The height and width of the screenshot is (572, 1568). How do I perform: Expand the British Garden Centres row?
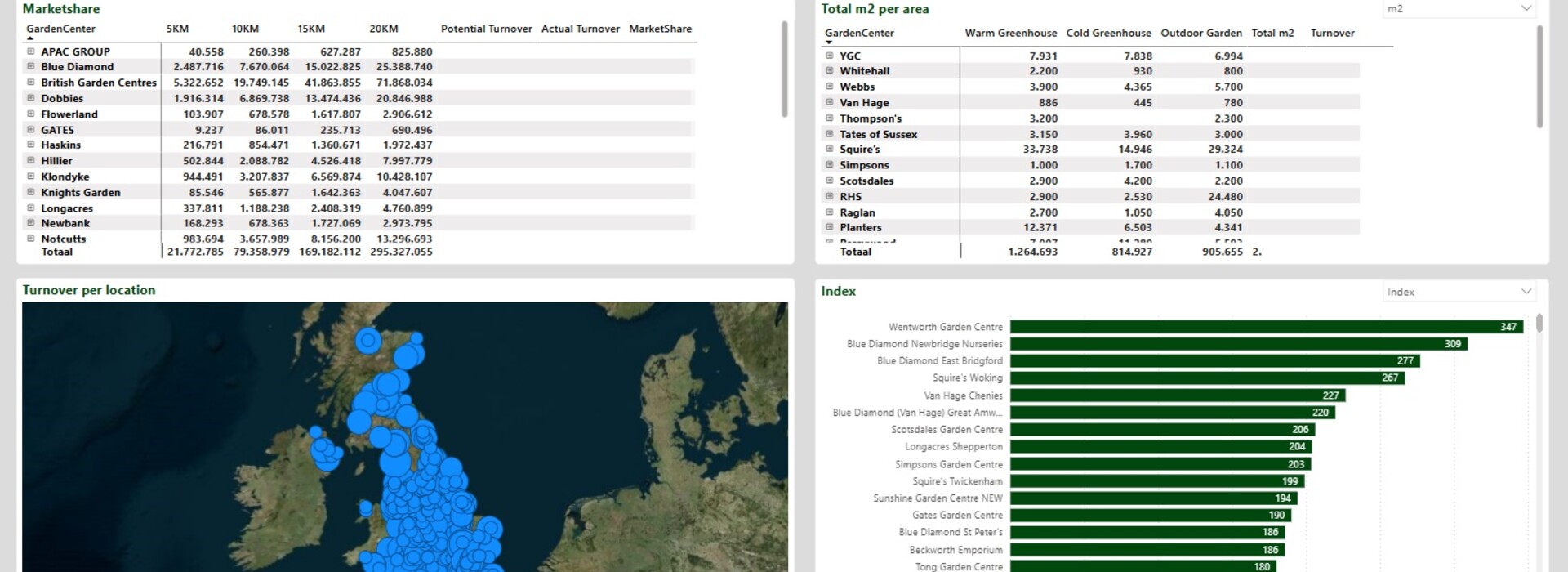(x=31, y=82)
